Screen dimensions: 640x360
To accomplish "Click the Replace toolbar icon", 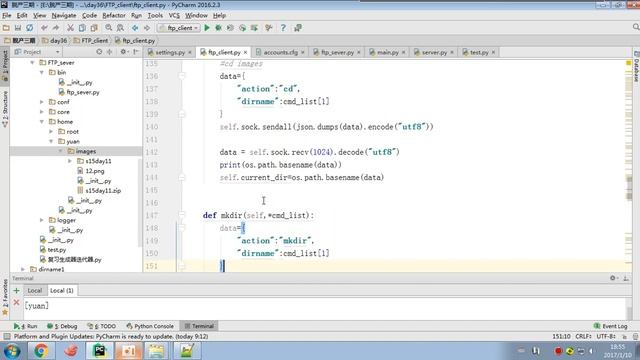I will click(x=120, y=28).
